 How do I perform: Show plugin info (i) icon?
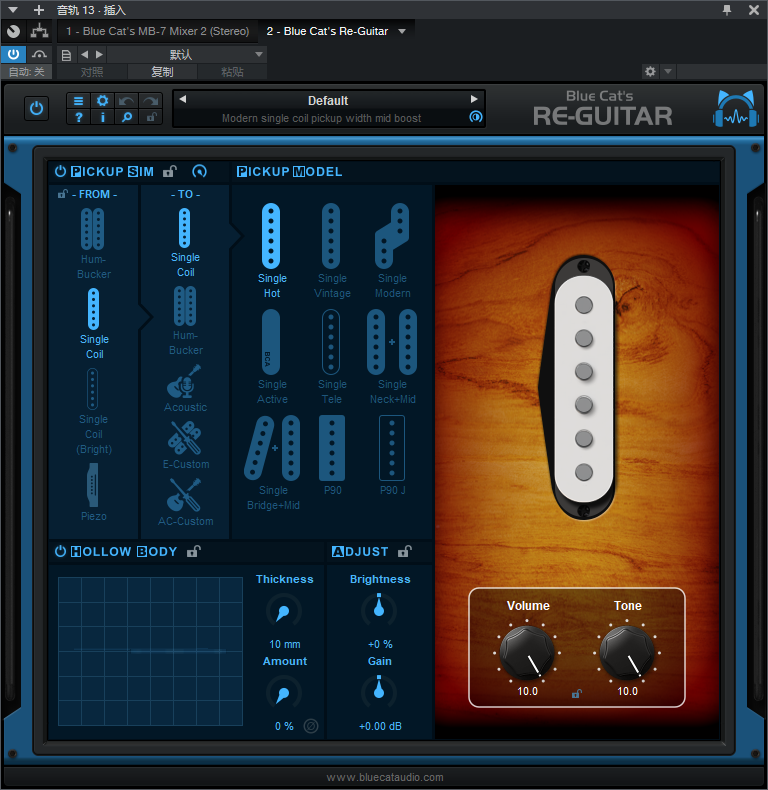point(102,117)
